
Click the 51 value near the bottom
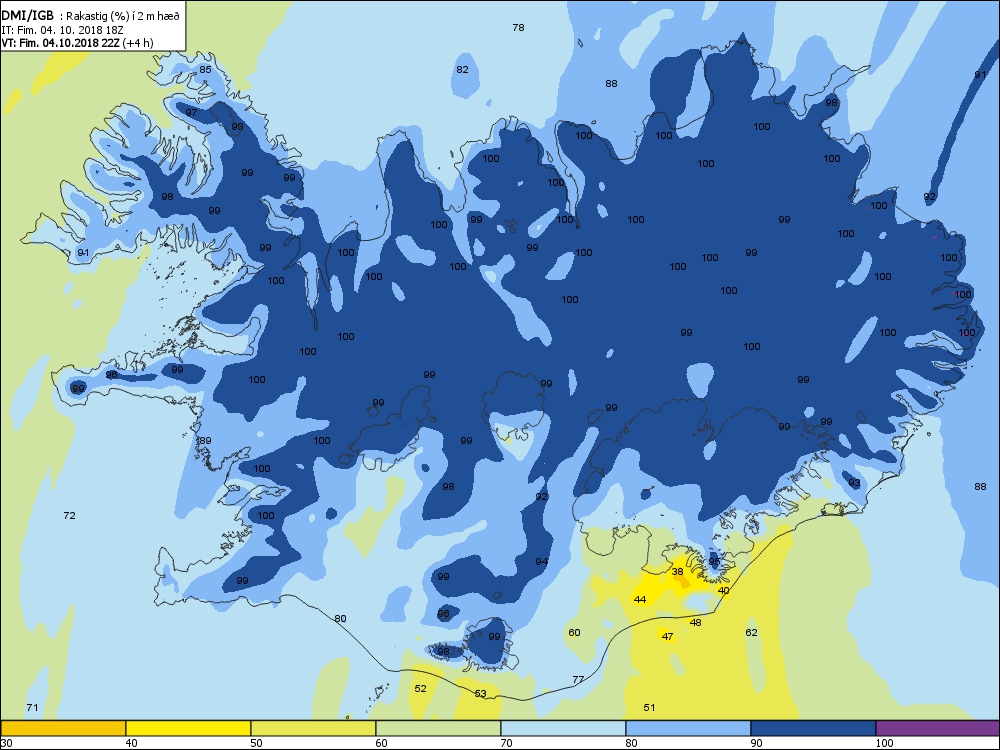click(649, 707)
